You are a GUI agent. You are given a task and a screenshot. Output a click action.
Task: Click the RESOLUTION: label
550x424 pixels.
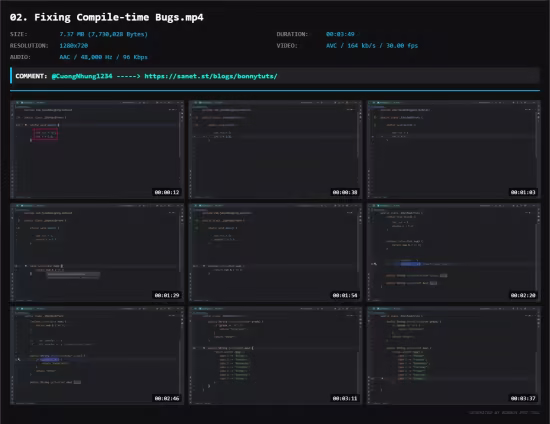[29, 46]
